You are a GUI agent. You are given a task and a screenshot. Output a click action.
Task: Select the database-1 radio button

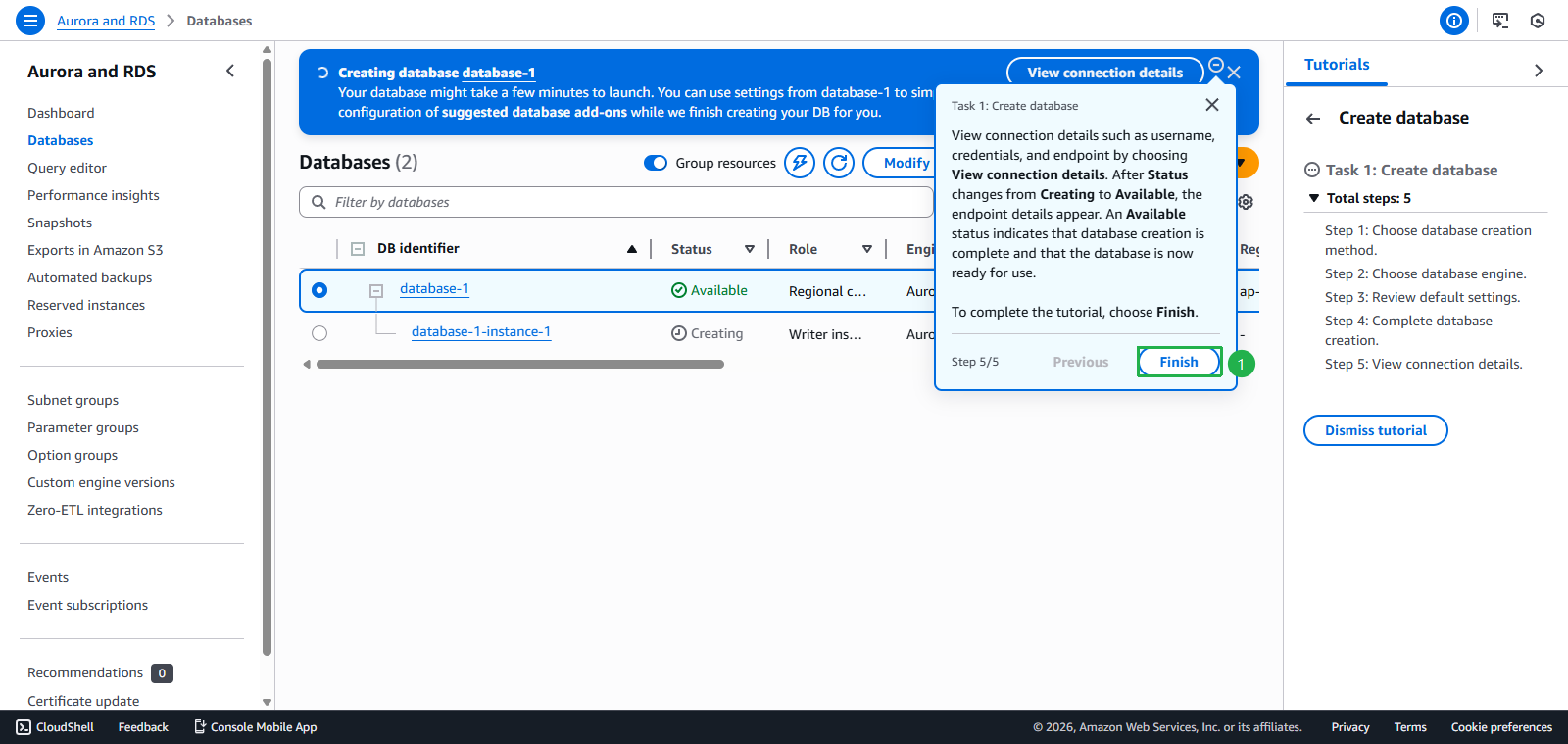click(319, 290)
